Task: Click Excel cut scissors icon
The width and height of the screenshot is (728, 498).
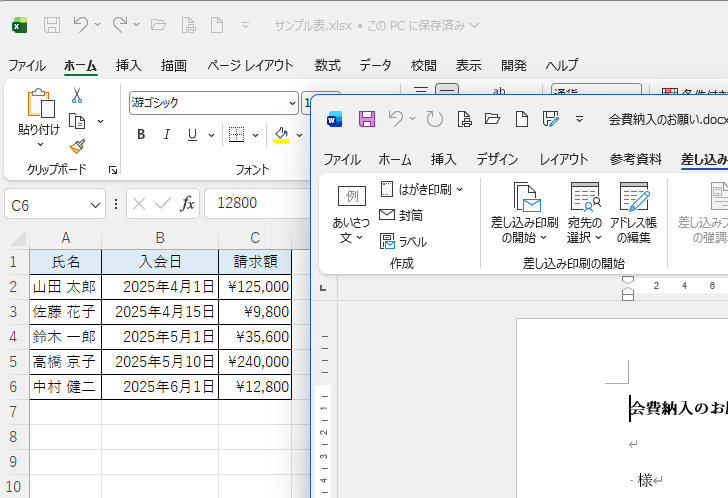Action: 77,96
